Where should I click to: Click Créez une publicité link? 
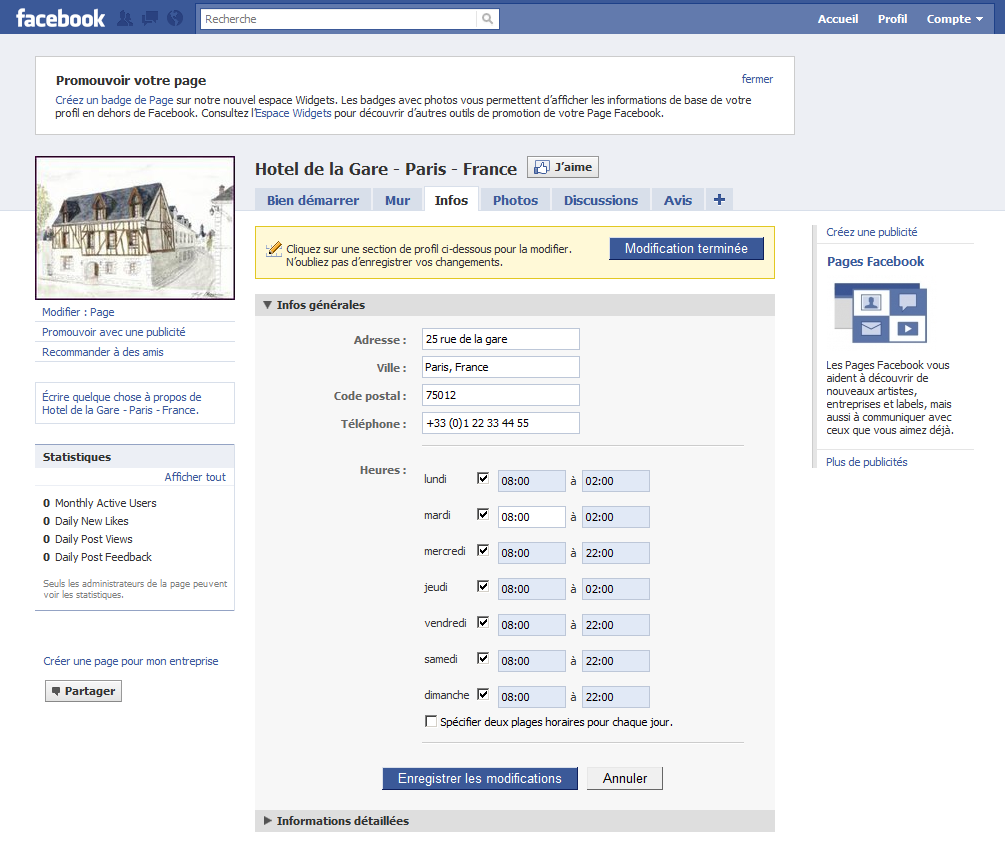[871, 232]
